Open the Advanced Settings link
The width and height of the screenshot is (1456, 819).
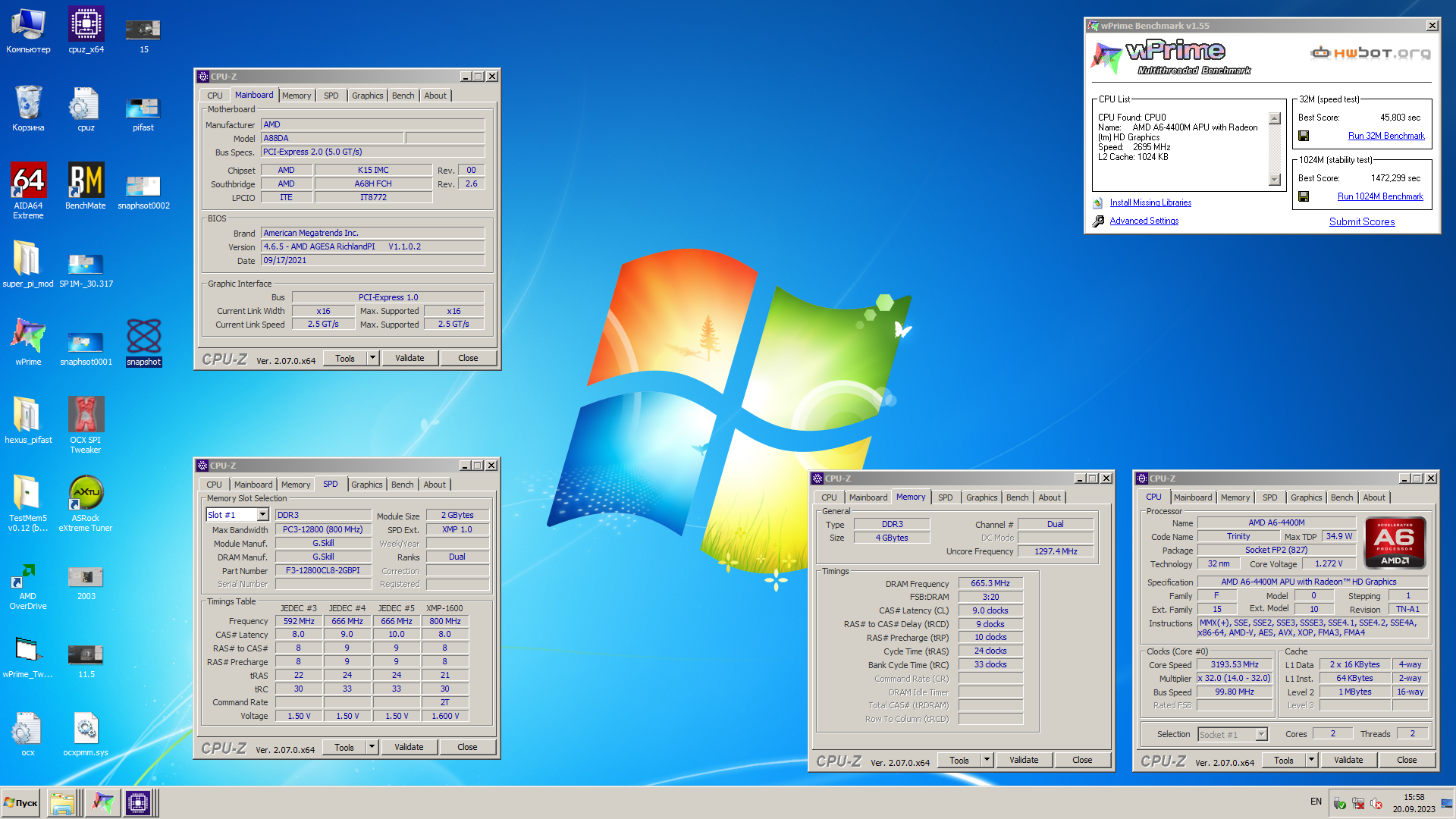[x=1144, y=221]
